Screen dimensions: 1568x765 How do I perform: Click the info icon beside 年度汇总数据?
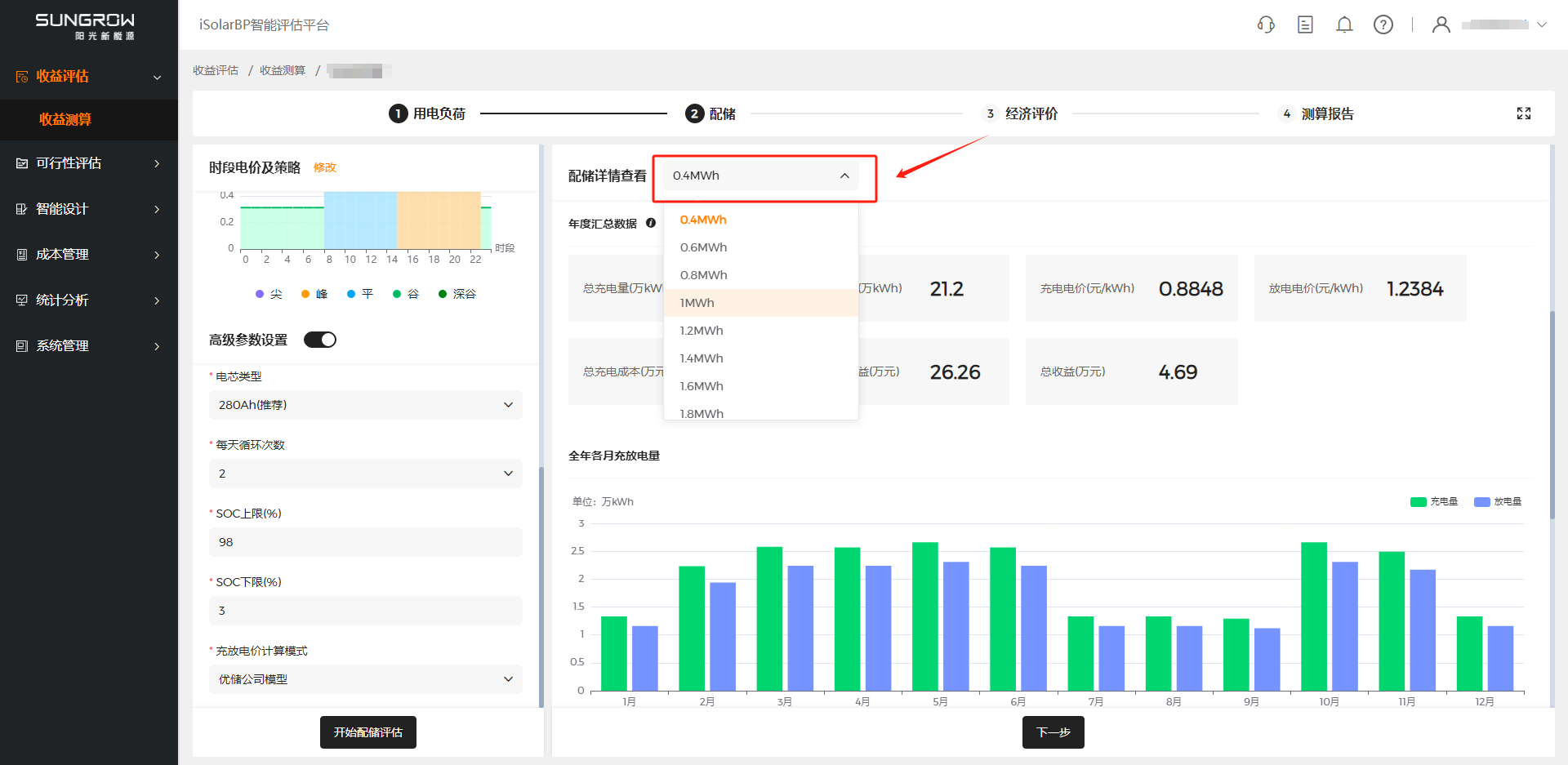[x=651, y=223]
